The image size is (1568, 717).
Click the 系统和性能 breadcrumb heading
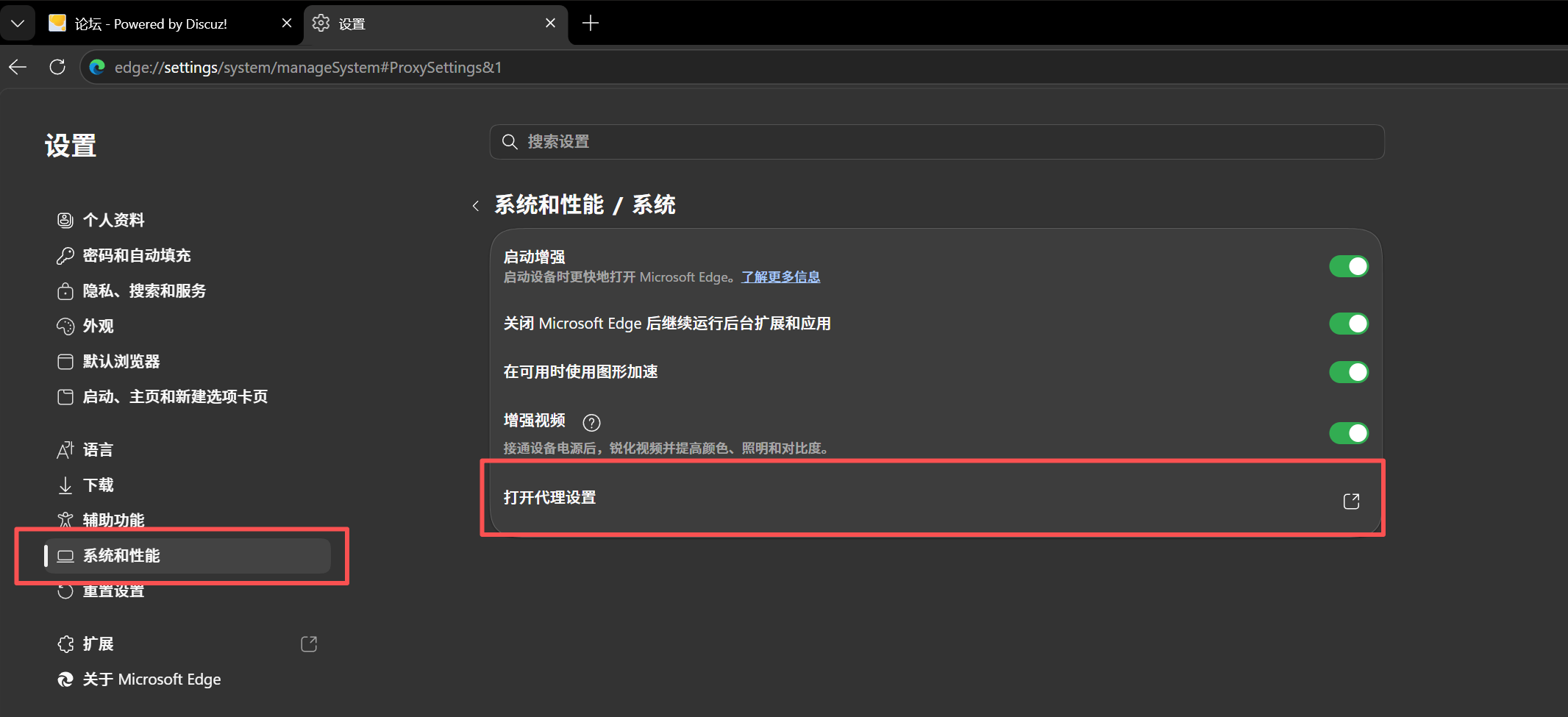549,204
